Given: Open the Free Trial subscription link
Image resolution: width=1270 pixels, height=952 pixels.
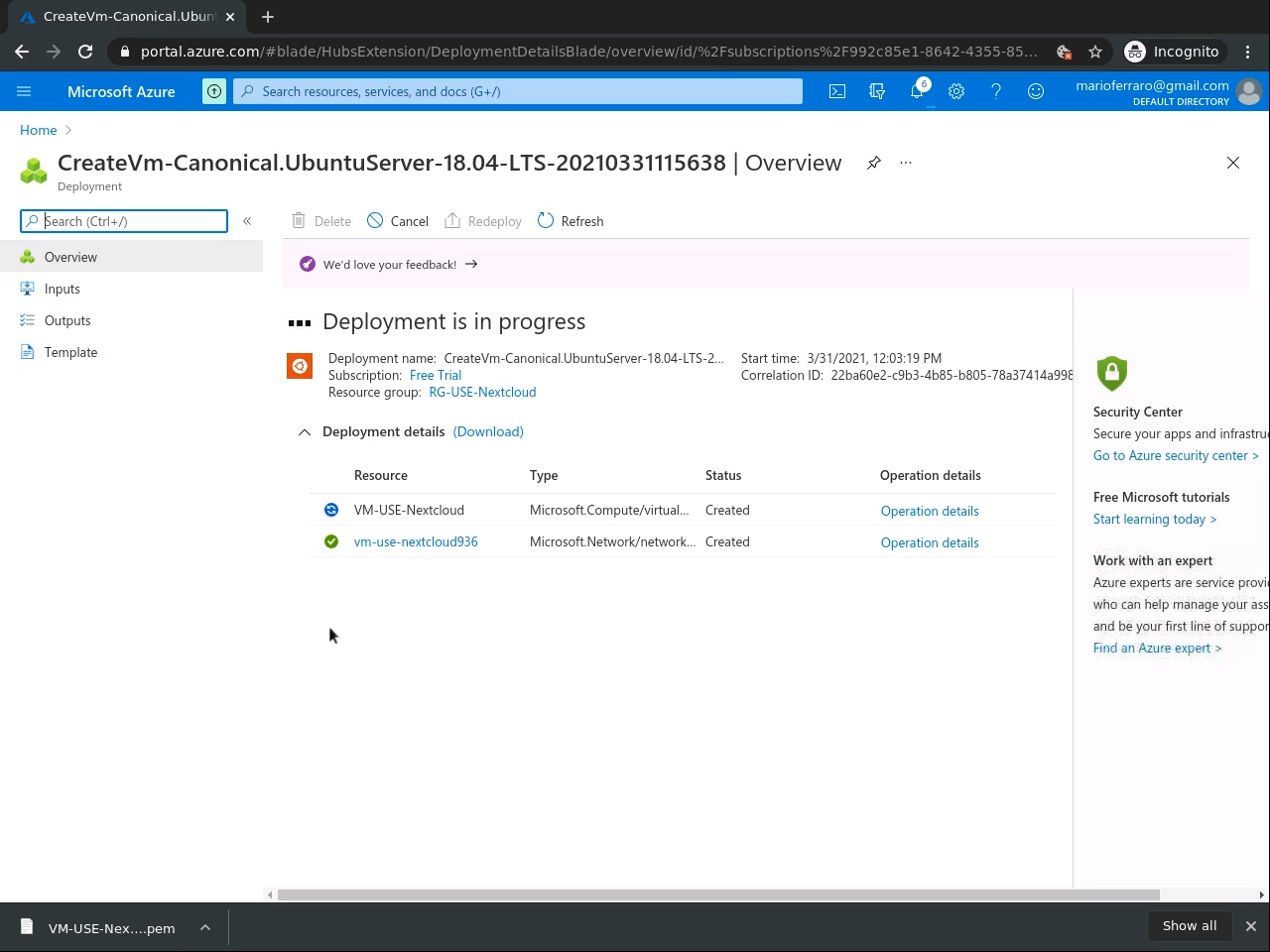Looking at the screenshot, I should pyautogui.click(x=436, y=376).
